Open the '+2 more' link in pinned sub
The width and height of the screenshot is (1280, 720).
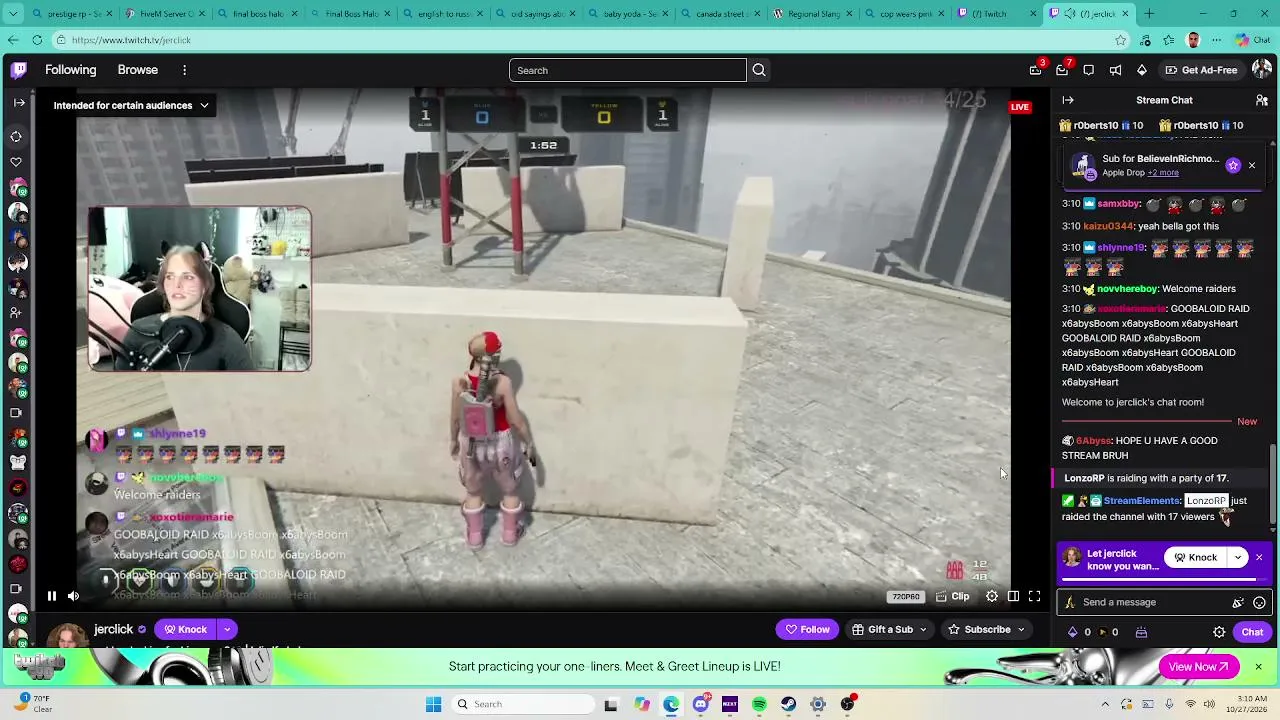coord(1163,173)
